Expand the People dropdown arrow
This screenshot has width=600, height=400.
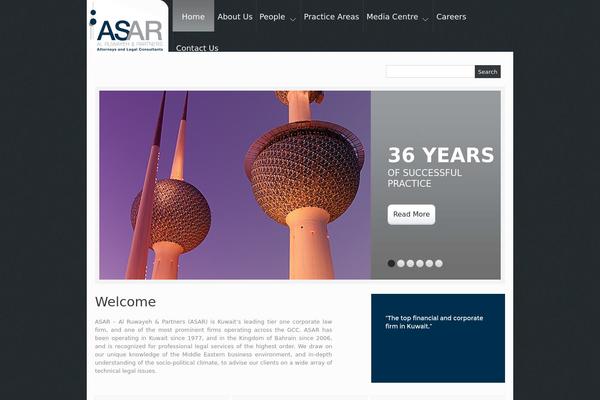coord(293,19)
